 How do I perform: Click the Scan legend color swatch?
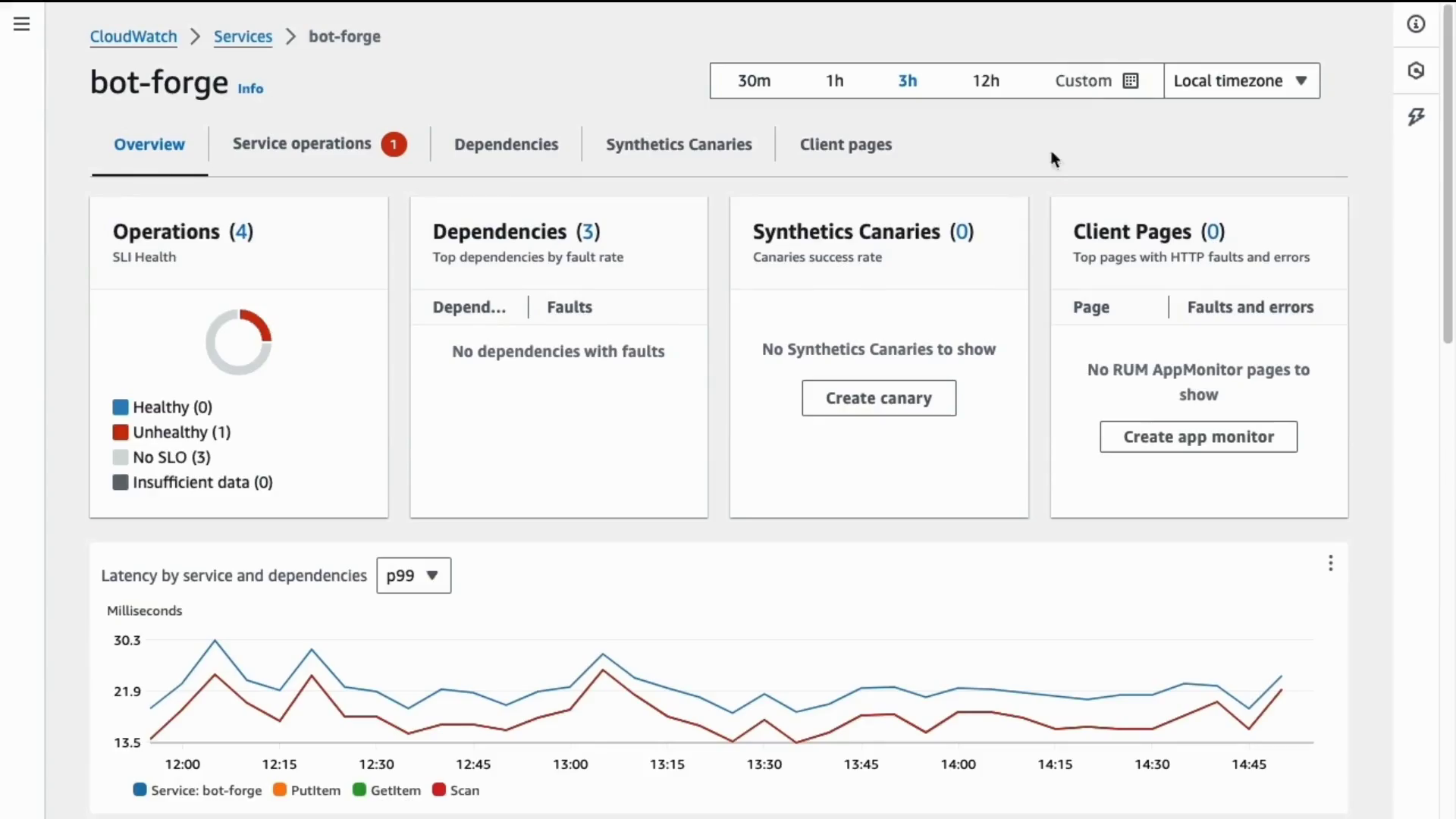(438, 790)
